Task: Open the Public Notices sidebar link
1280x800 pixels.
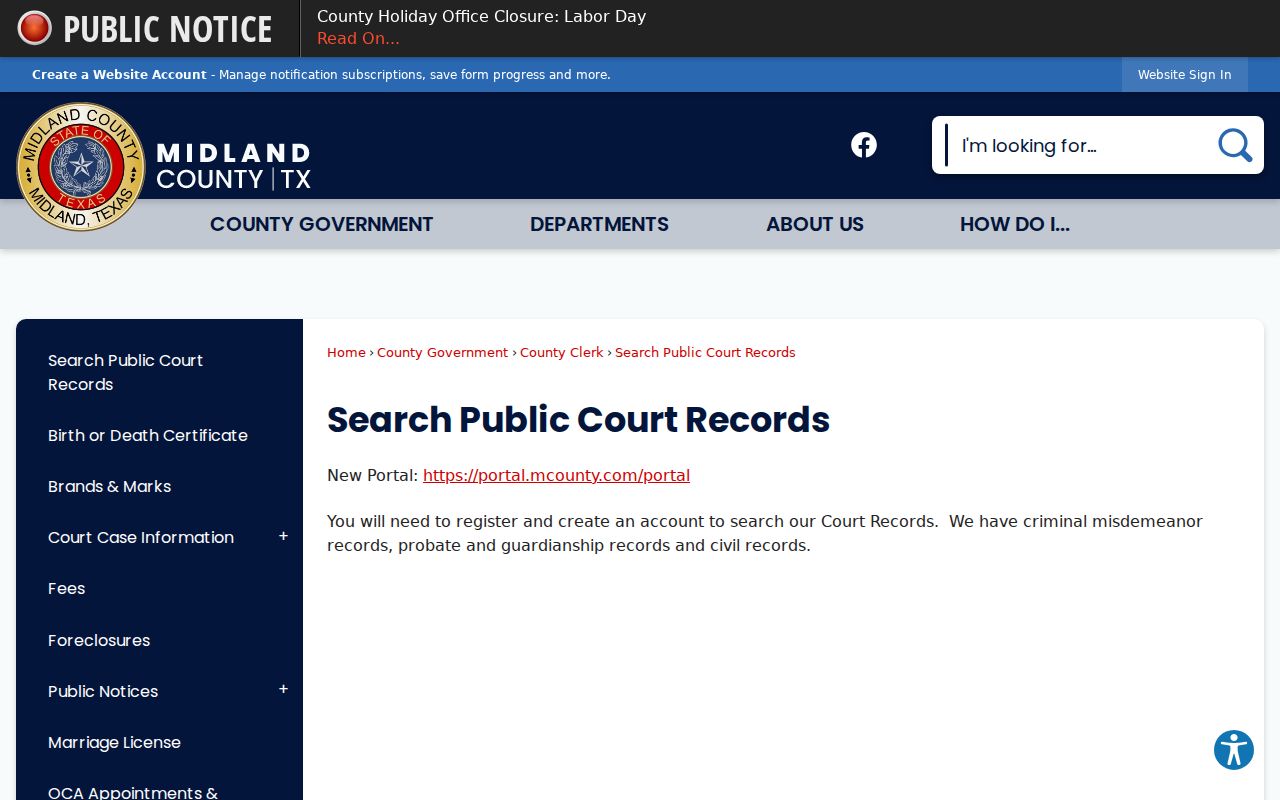Action: 103,691
